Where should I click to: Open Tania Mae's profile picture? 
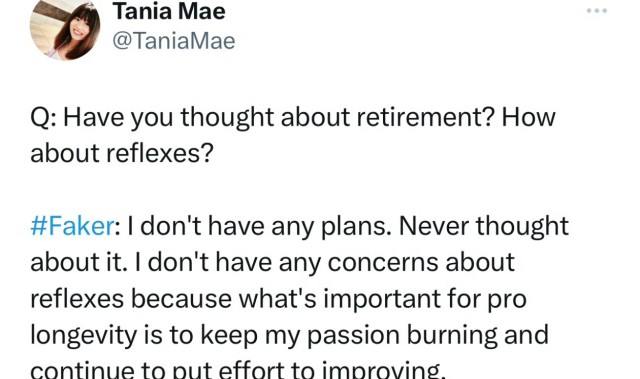click(65, 29)
